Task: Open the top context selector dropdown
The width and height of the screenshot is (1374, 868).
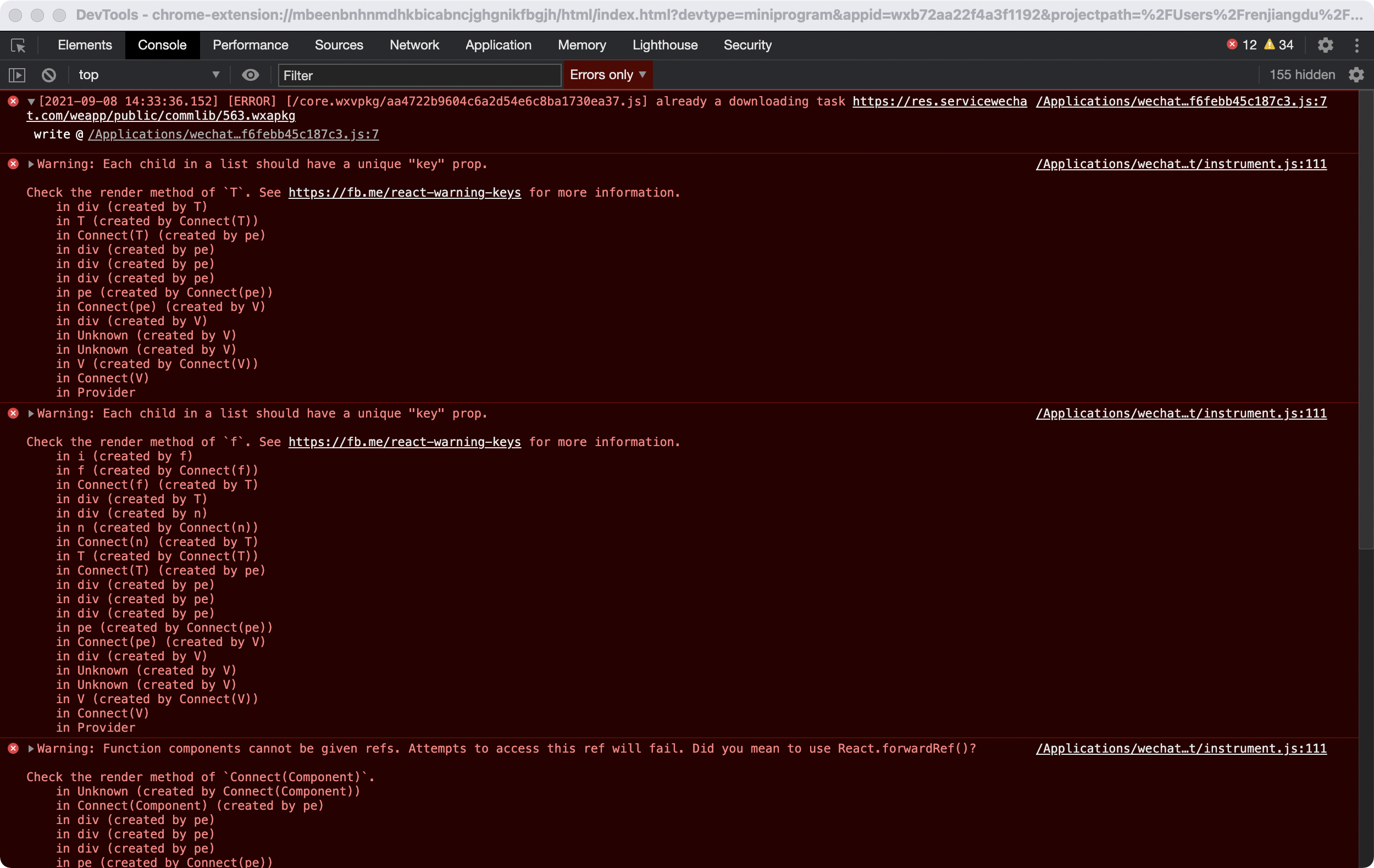Action: click(148, 75)
